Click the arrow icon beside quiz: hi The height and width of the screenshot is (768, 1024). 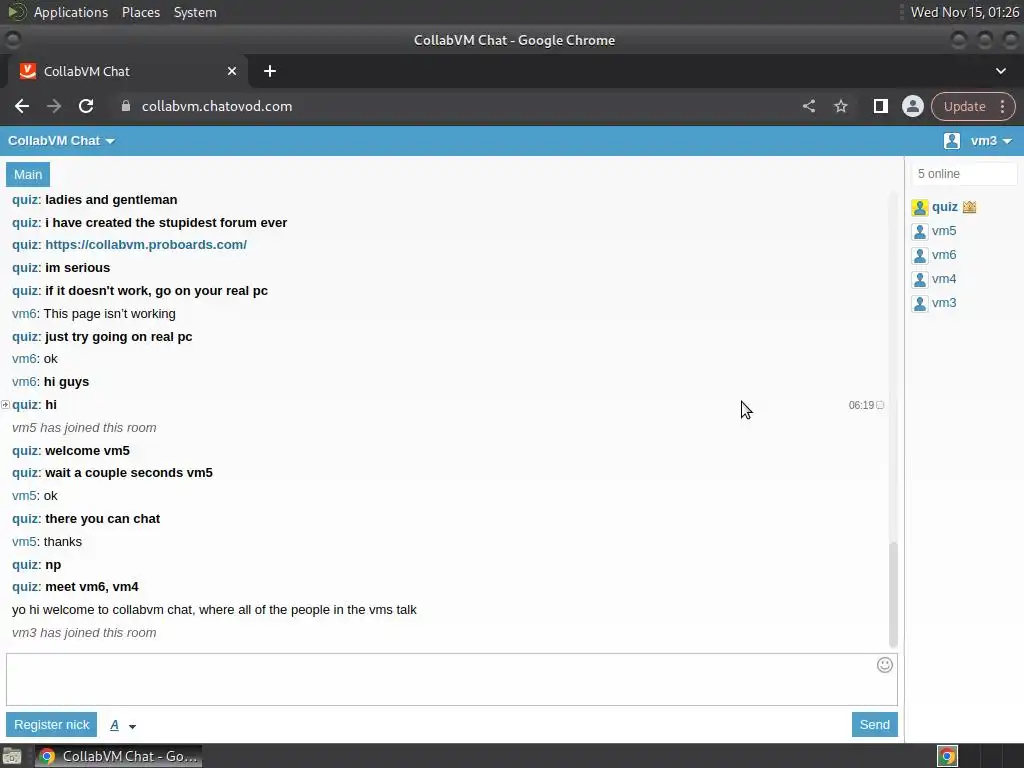coord(5,405)
